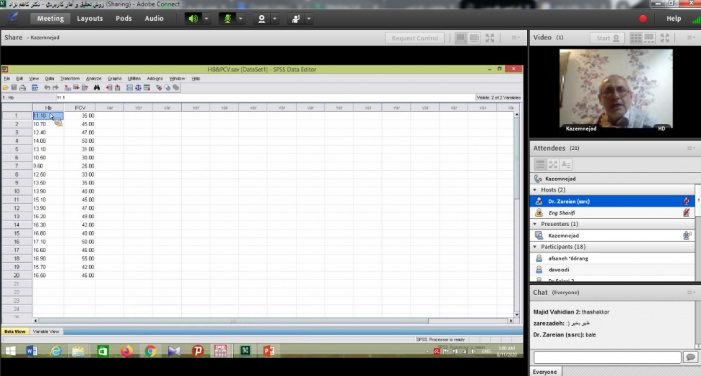This screenshot has width=701, height=376.
Task: Click the Adobe Connect logo icon
Action: click(13, 17)
